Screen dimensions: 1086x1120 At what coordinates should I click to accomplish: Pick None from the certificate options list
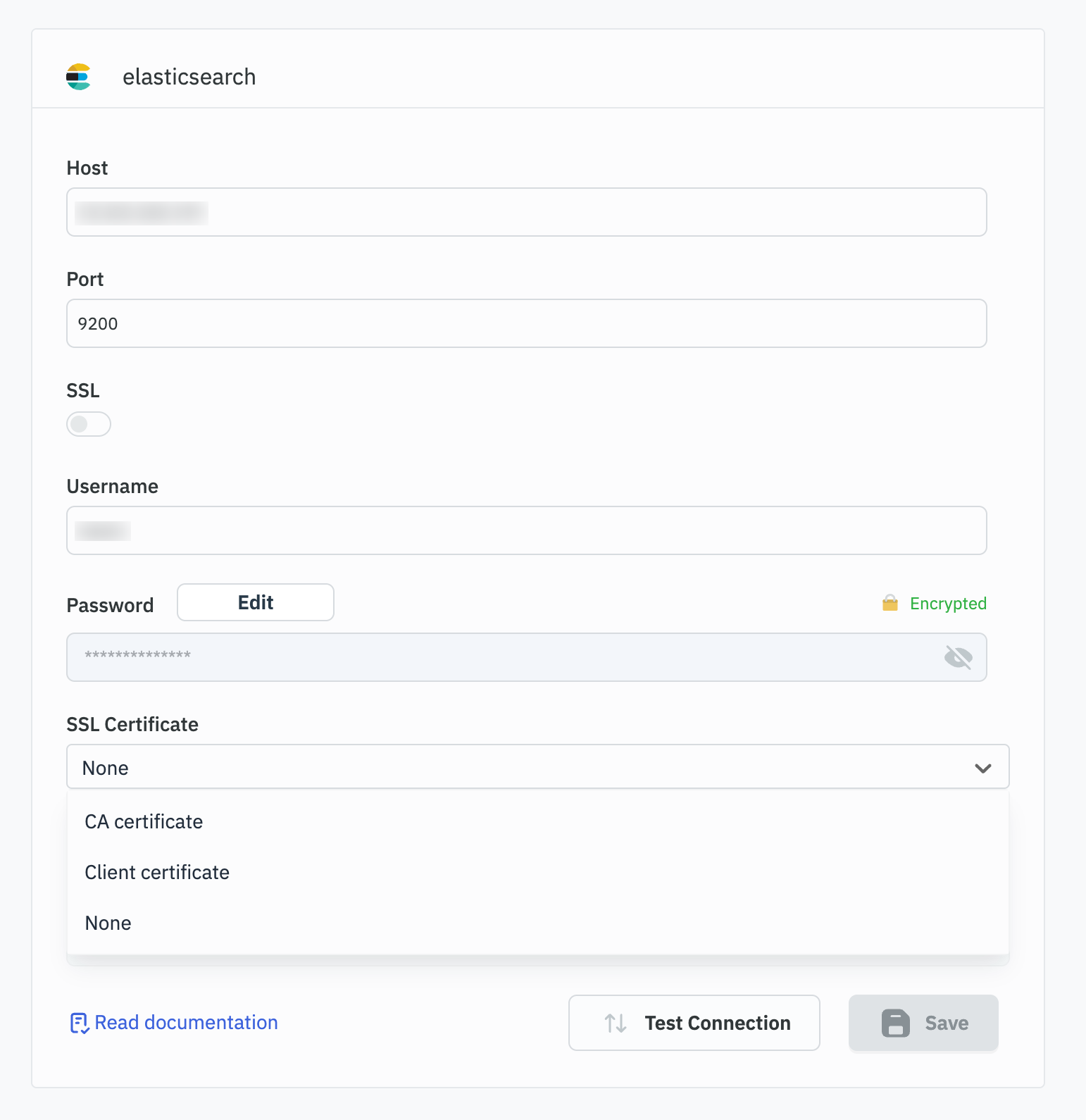tap(108, 923)
